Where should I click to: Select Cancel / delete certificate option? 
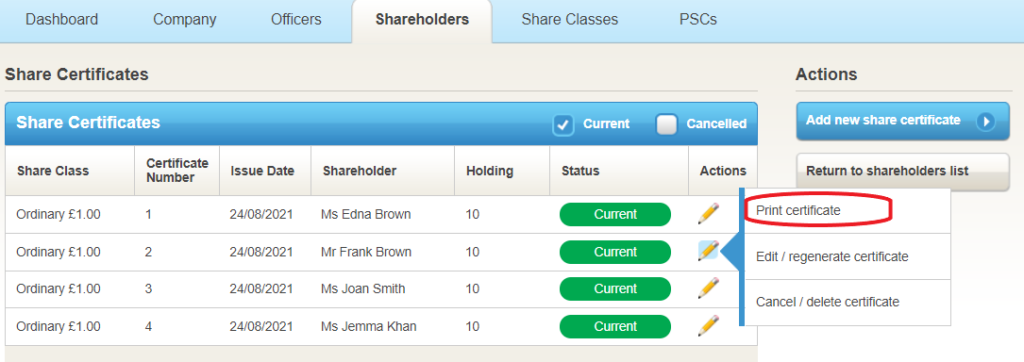827,302
